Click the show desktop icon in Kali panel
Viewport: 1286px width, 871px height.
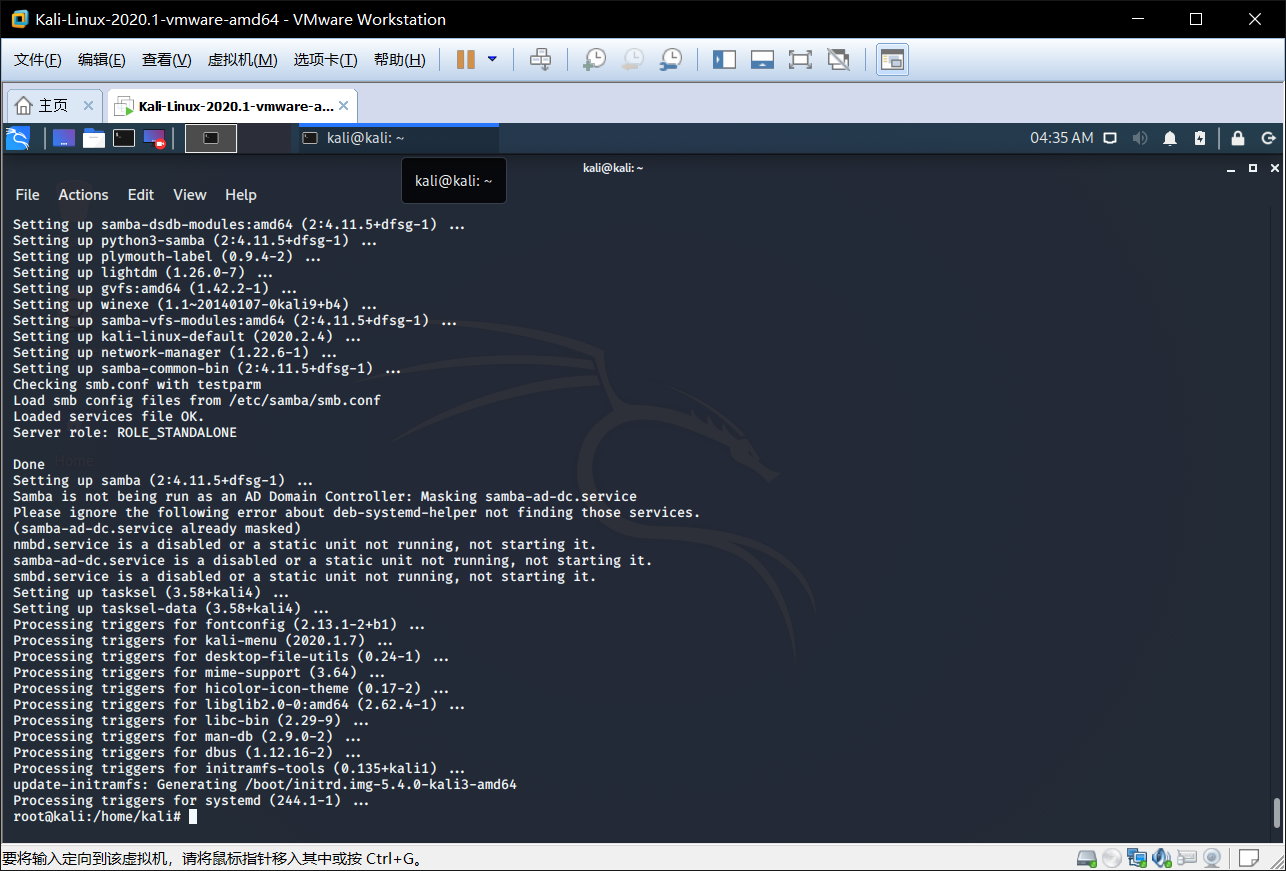(64, 138)
